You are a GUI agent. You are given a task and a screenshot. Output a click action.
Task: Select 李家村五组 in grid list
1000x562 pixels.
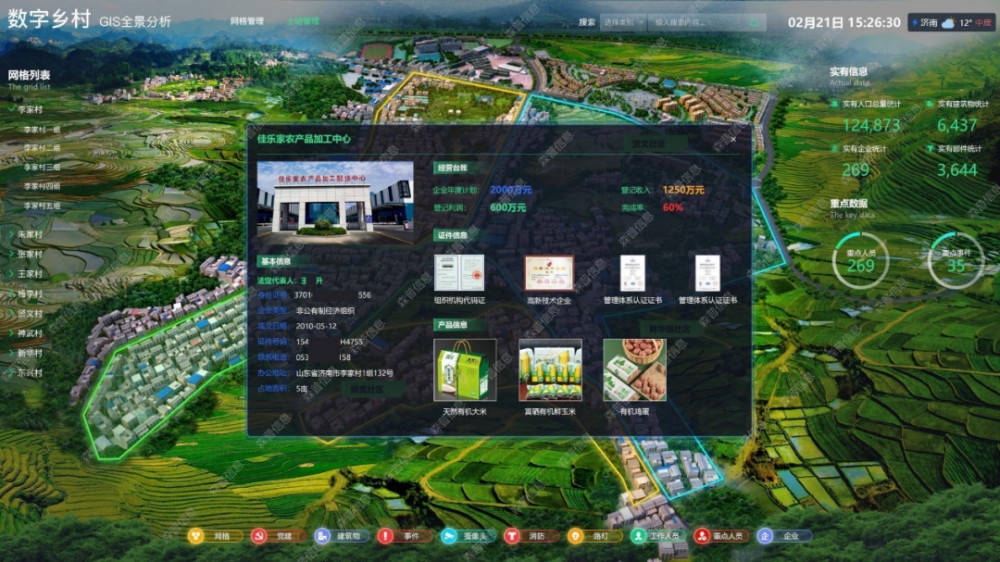(x=42, y=205)
